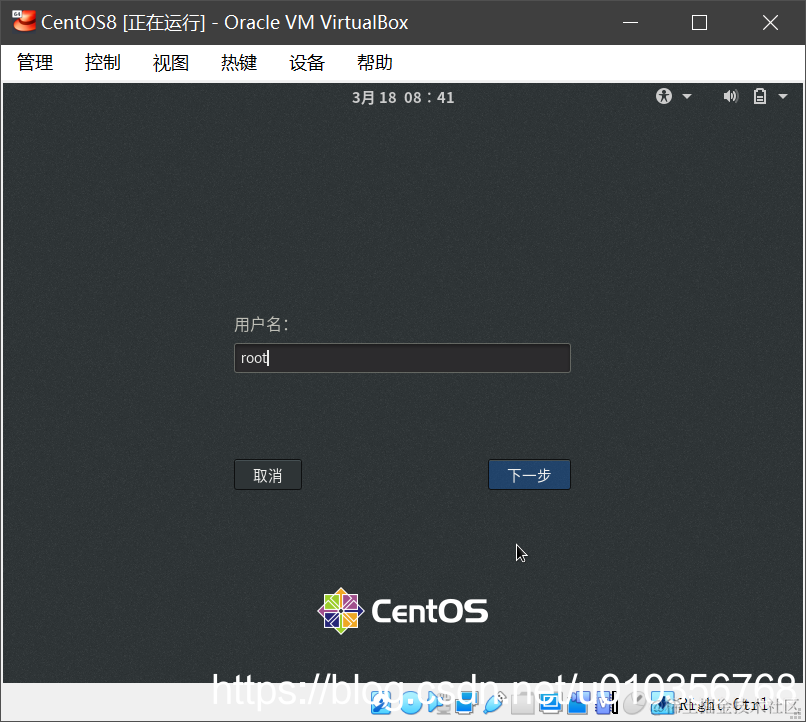Click the USB devices status icon

(494, 703)
